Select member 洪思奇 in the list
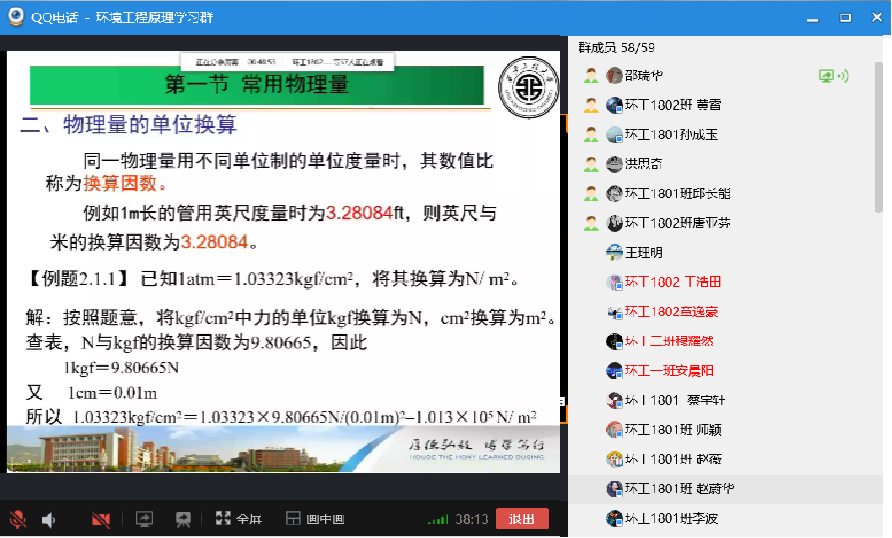The image size is (892, 538). (x=642, y=164)
